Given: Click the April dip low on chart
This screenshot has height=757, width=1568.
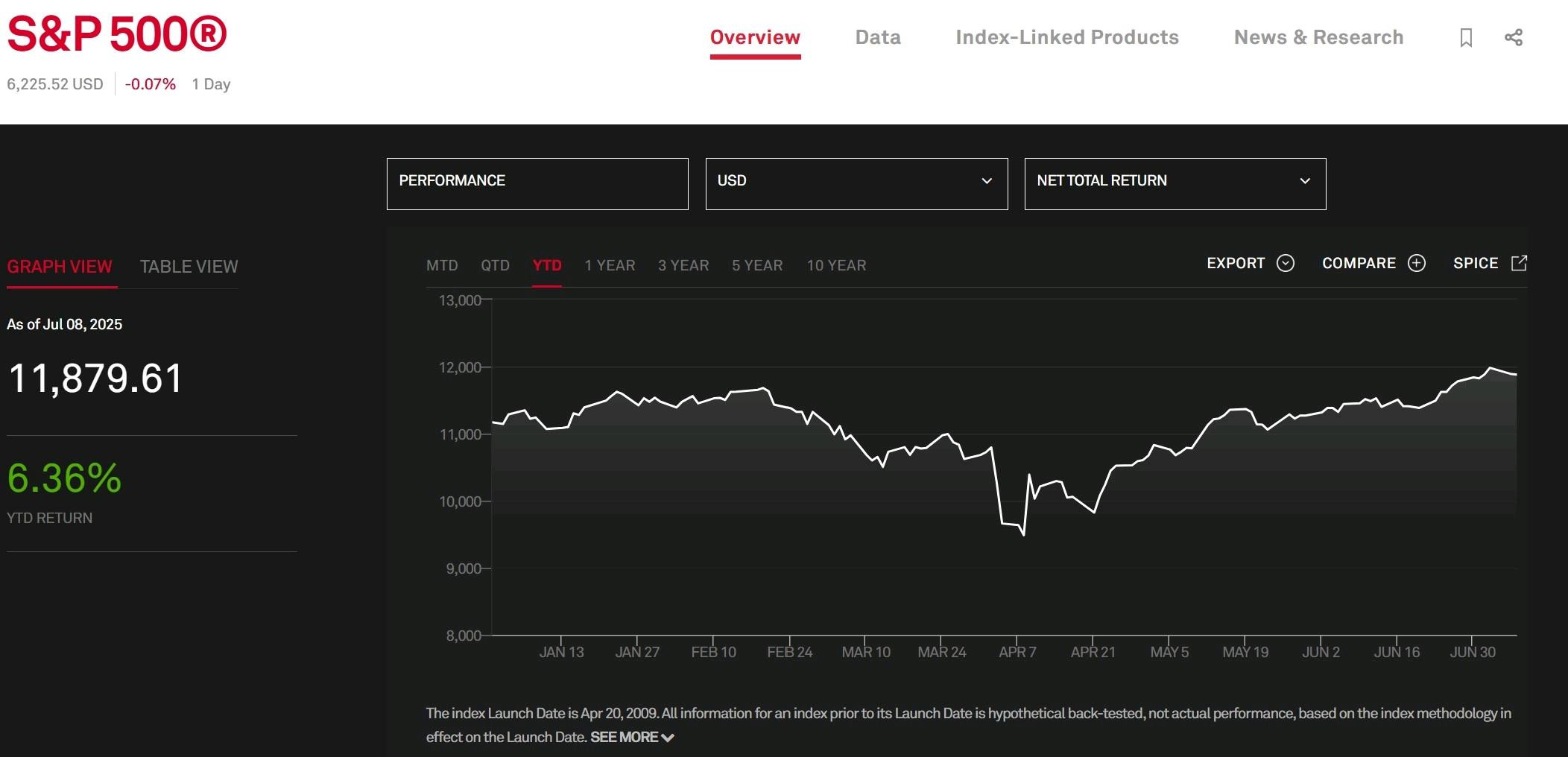Looking at the screenshot, I should click(1024, 534).
